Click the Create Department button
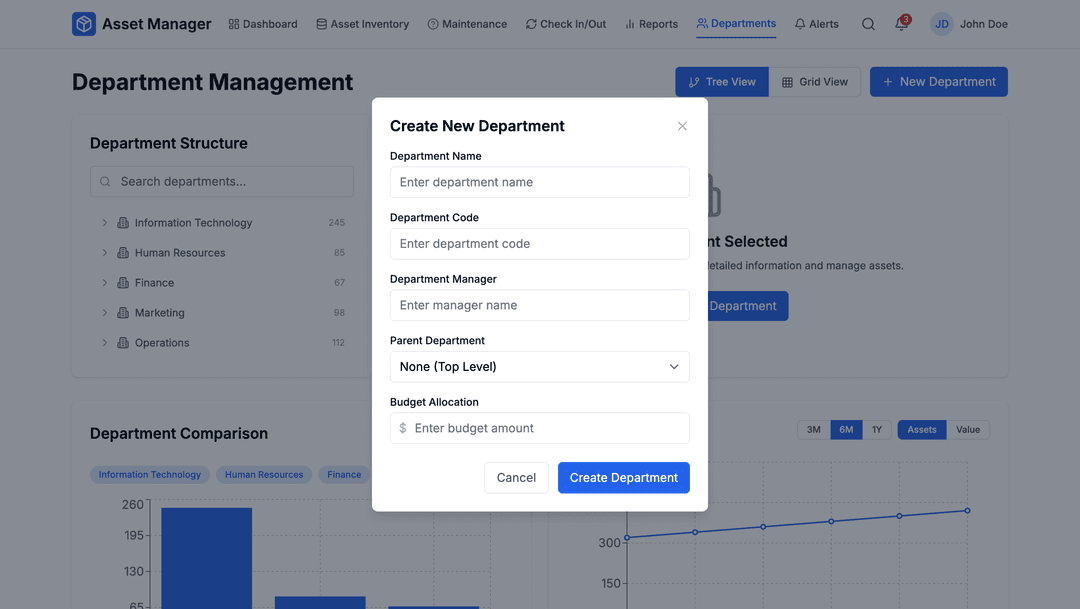The height and width of the screenshot is (609, 1080). [623, 477]
